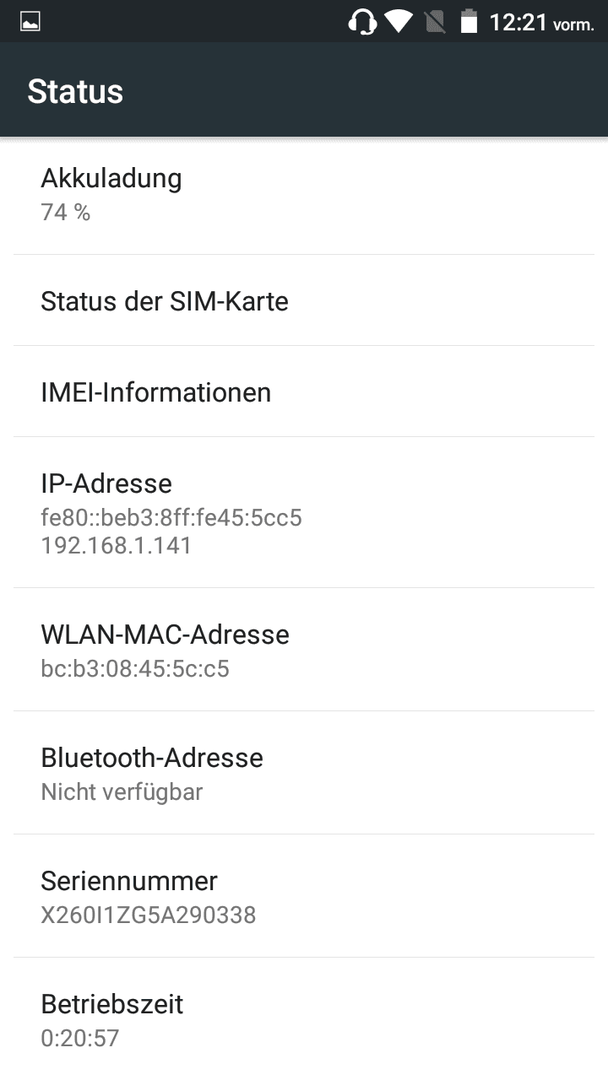This screenshot has height=1080, width=608.
Task: Tap the battery icon in status bar
Action: pos(469,22)
